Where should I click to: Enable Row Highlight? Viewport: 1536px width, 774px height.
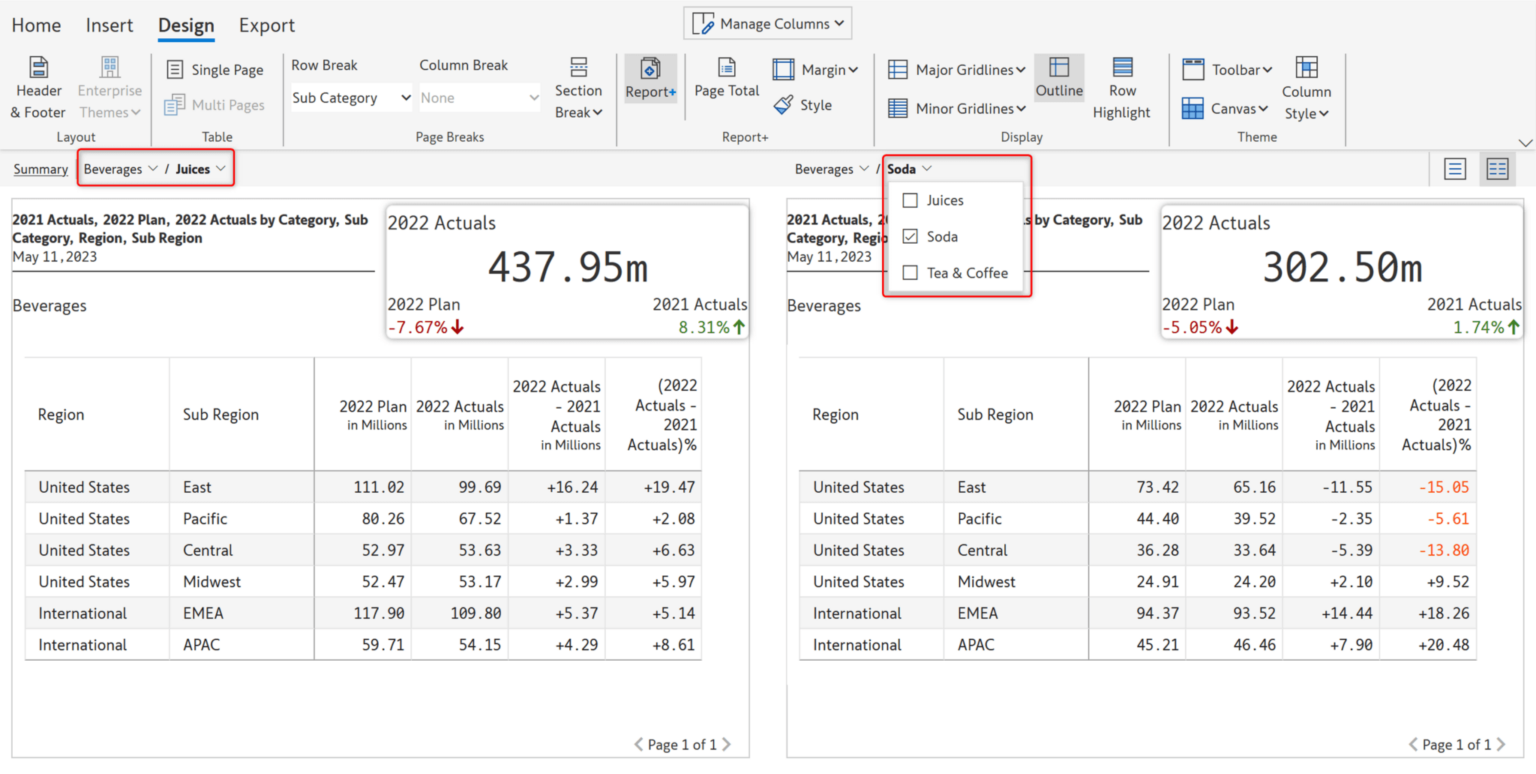(x=1121, y=88)
